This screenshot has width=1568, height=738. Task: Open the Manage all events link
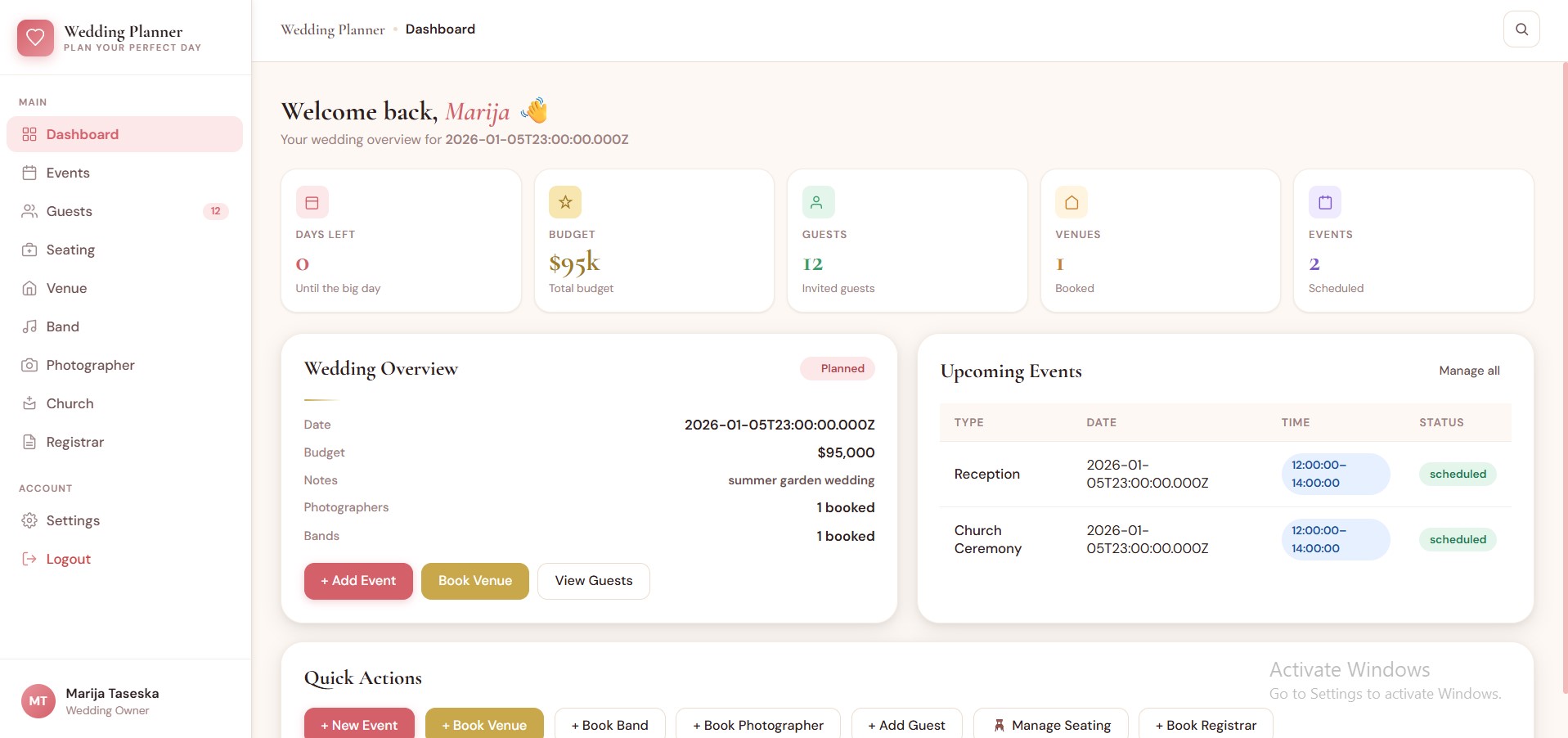pyautogui.click(x=1468, y=371)
